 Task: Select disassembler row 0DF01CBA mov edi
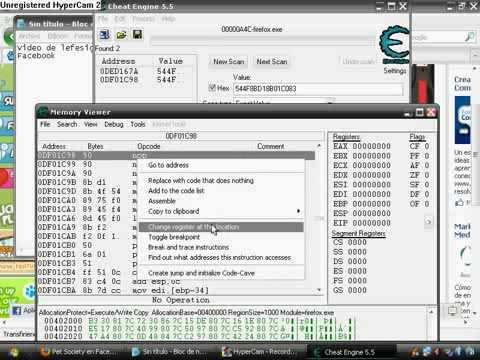point(176,290)
